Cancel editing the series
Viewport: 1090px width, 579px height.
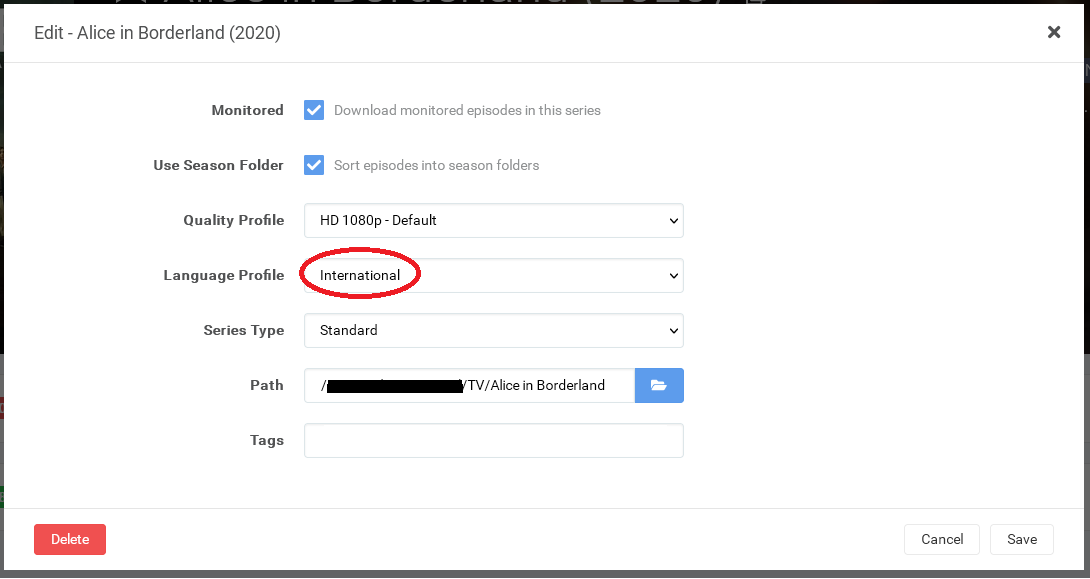941,539
